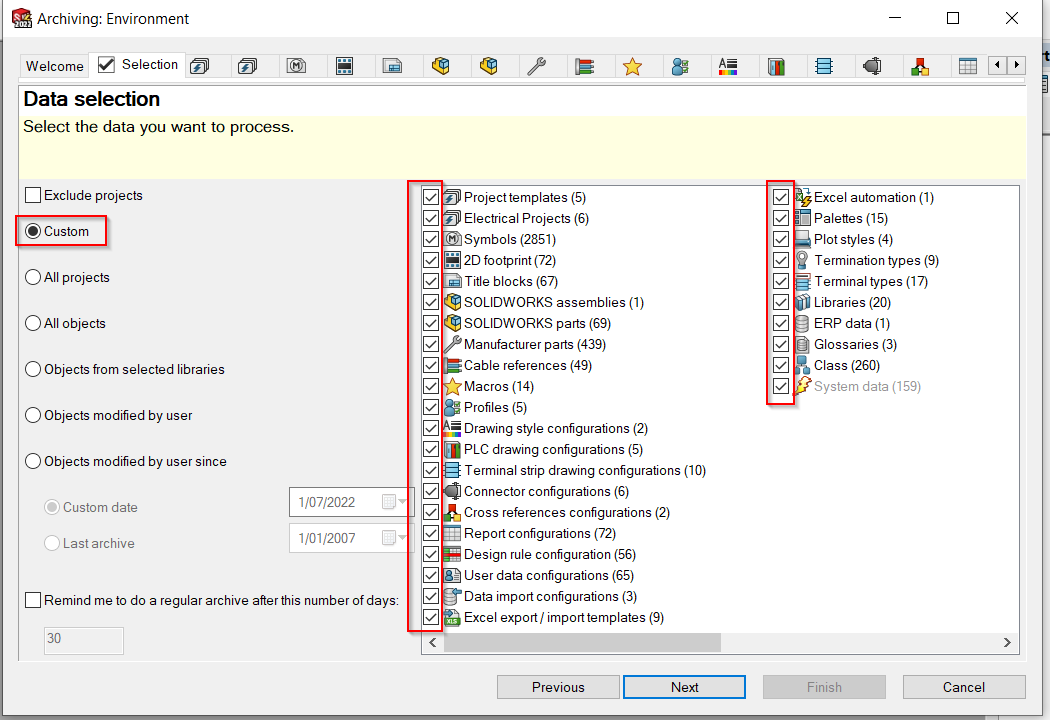Expand the Last archive 1/01/2007 date dropdown
1050x720 pixels.
click(403, 538)
